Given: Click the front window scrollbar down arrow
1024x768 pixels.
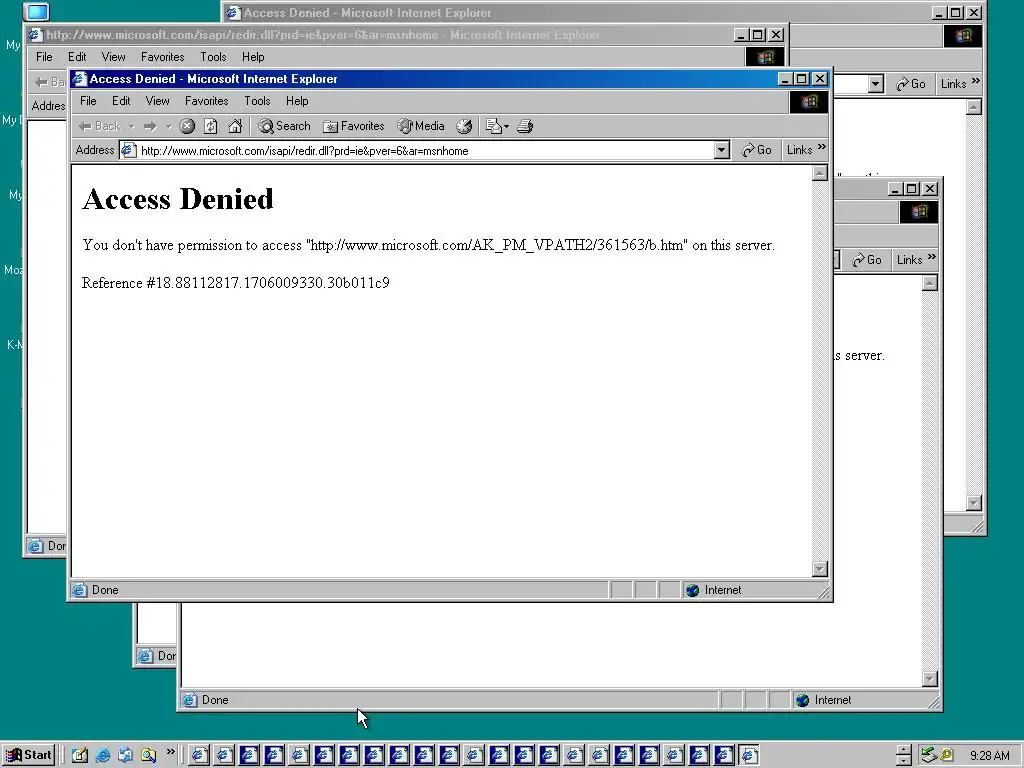Looking at the screenshot, I should pos(820,569).
